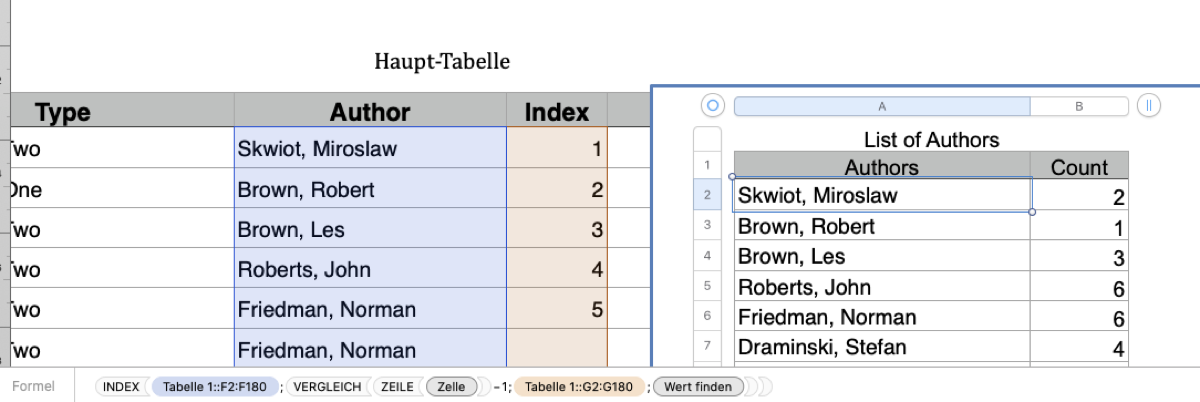Click the ZEILE function token
The width and height of the screenshot is (1200, 402).
point(397,386)
